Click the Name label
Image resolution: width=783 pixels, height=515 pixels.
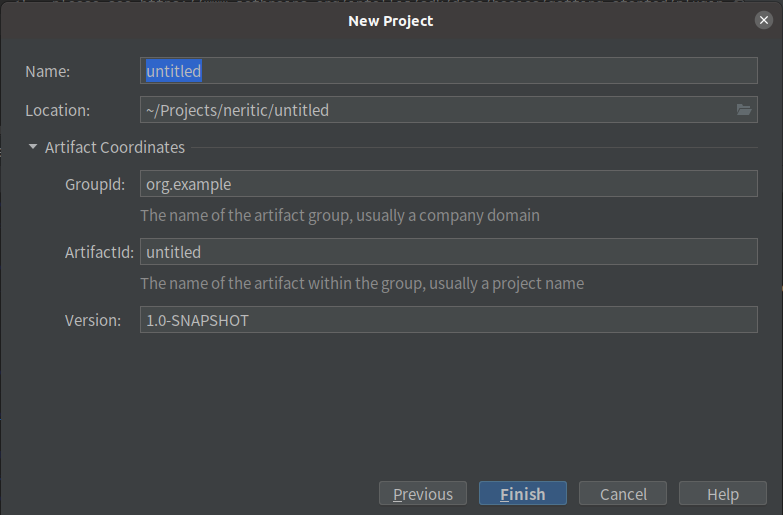48,71
